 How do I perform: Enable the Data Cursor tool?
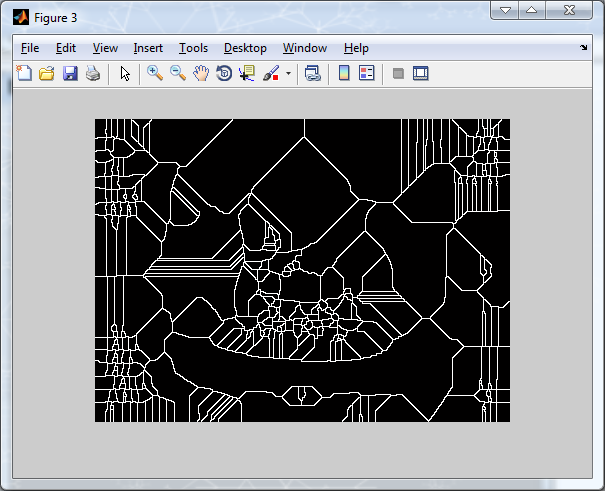point(247,73)
